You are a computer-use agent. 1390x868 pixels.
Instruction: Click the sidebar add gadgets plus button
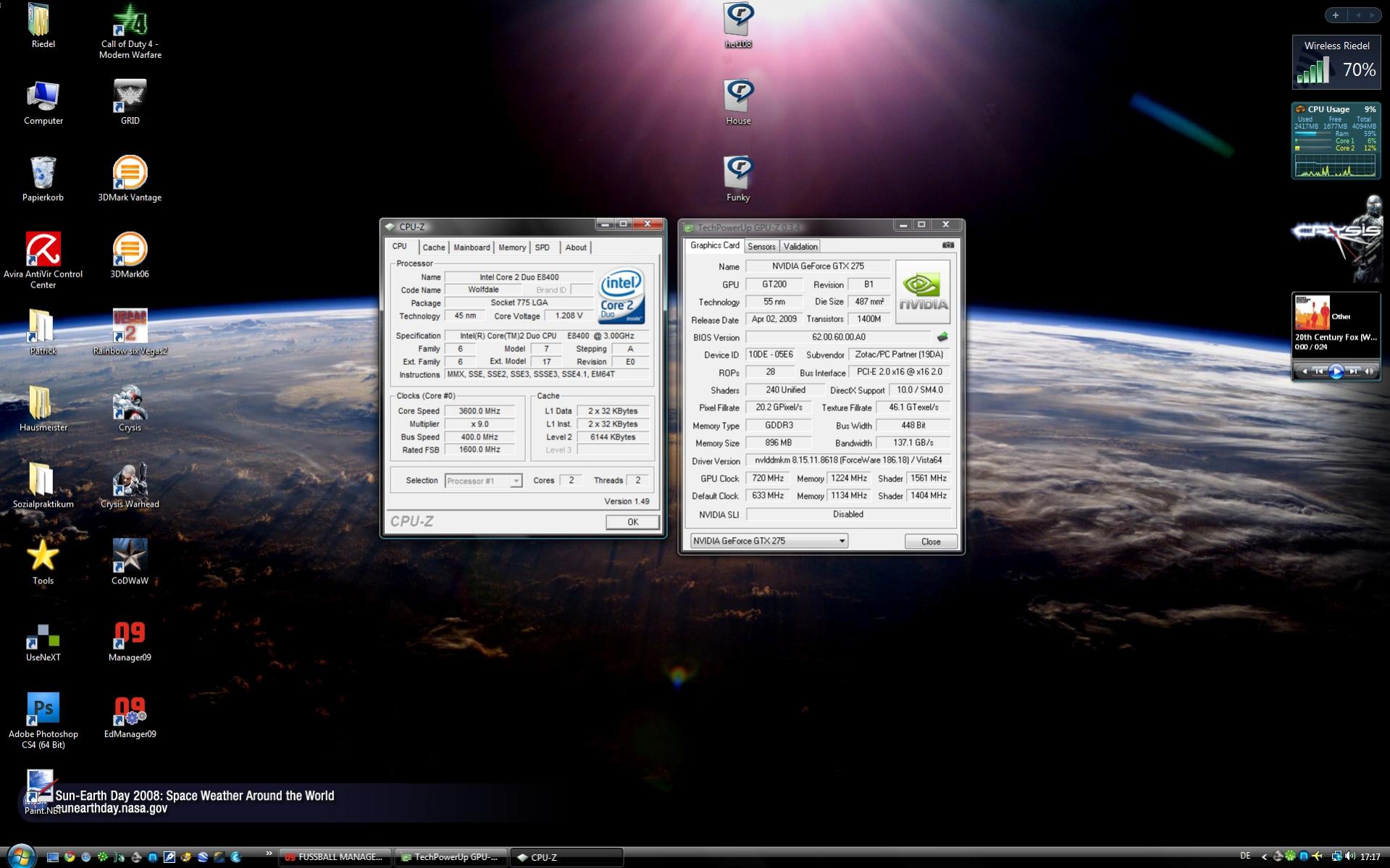pyautogui.click(x=1336, y=15)
